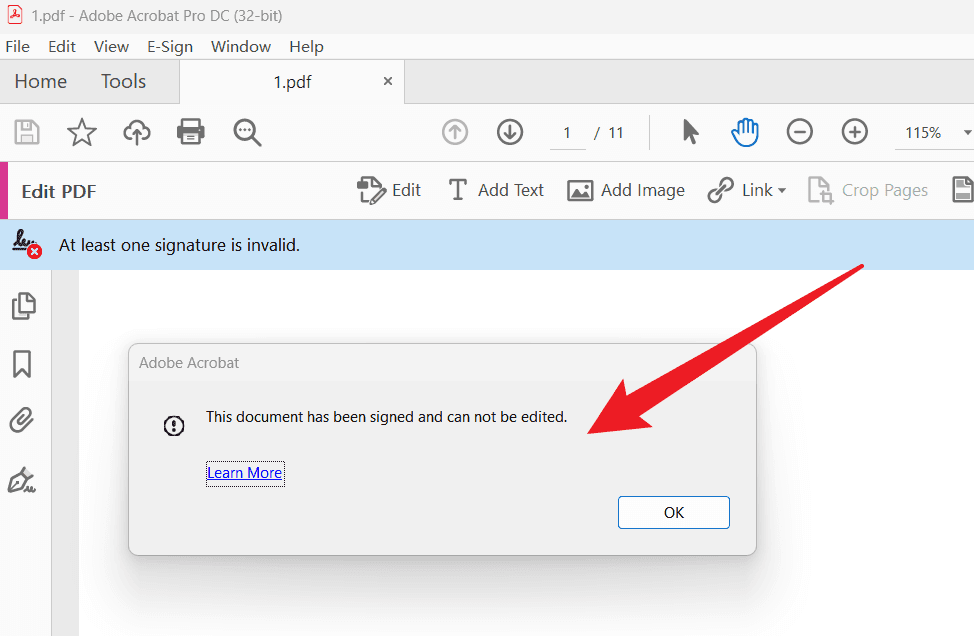The width and height of the screenshot is (974, 636).
Task: Zoom in with the plus icon
Action: tap(855, 132)
